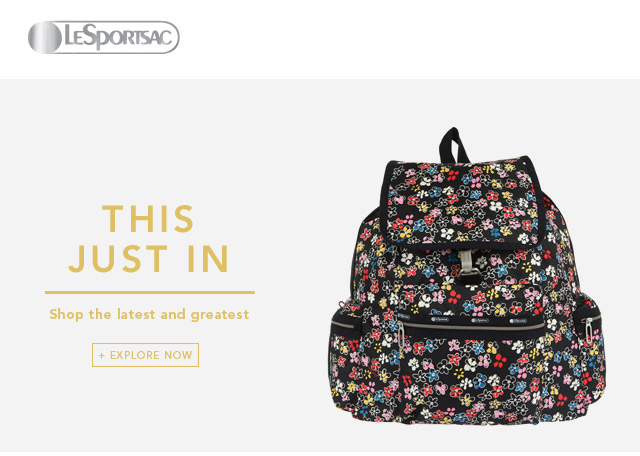
Task: Click the gold divider line under heading
Action: point(150,292)
